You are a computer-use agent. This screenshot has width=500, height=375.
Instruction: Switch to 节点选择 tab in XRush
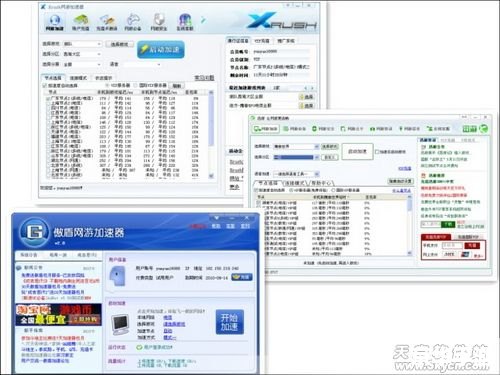[x=53, y=78]
